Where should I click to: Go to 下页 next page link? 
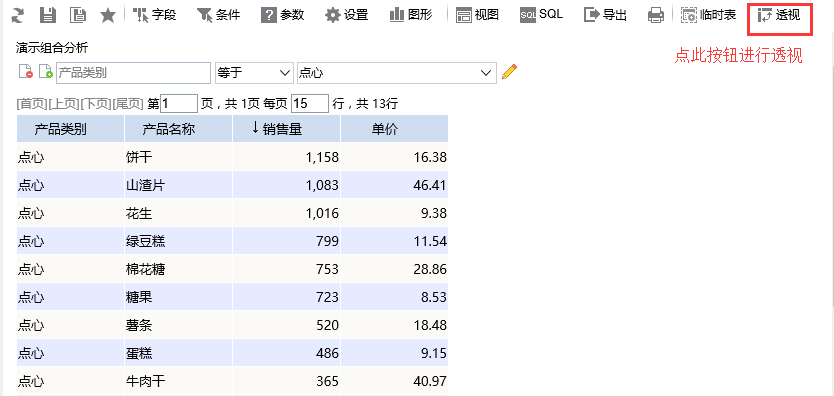click(x=96, y=104)
